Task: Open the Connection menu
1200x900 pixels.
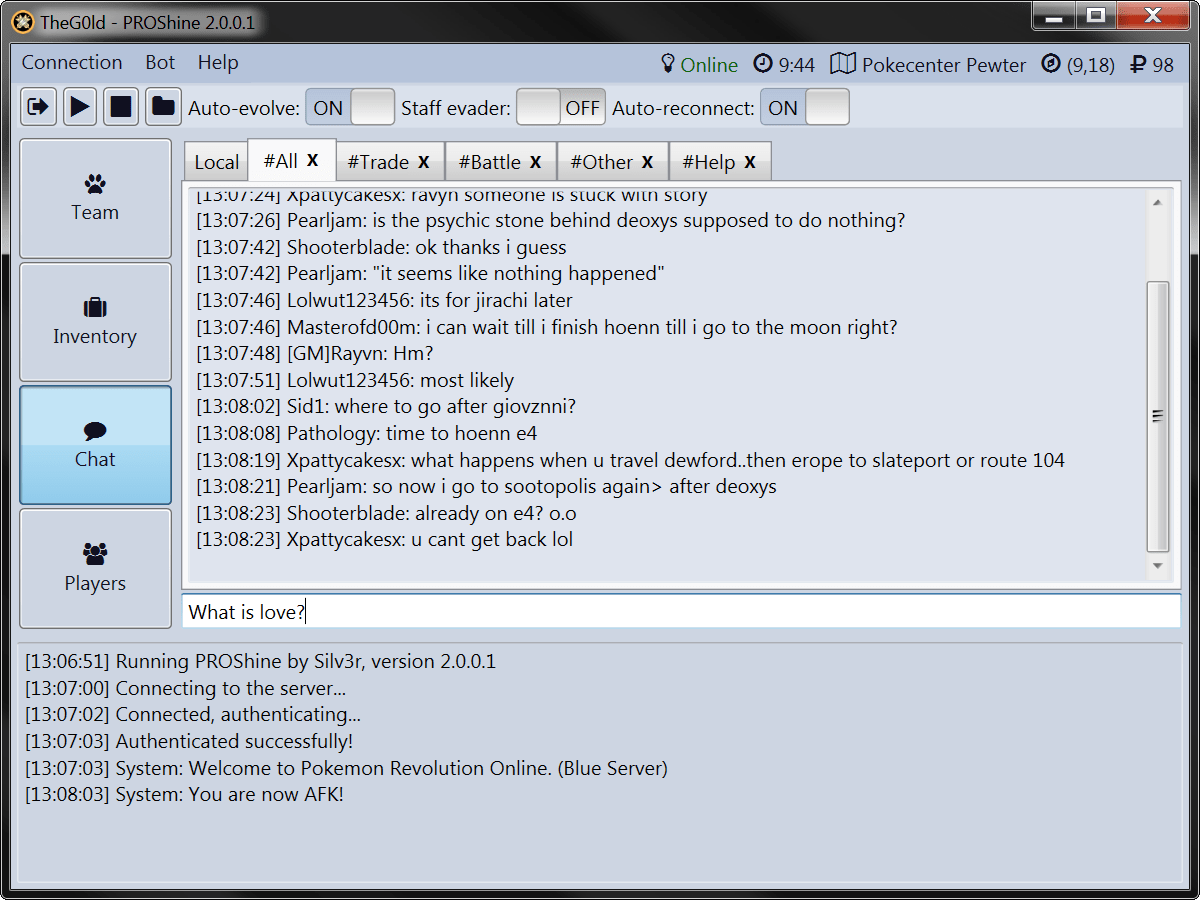Action: tap(71, 62)
